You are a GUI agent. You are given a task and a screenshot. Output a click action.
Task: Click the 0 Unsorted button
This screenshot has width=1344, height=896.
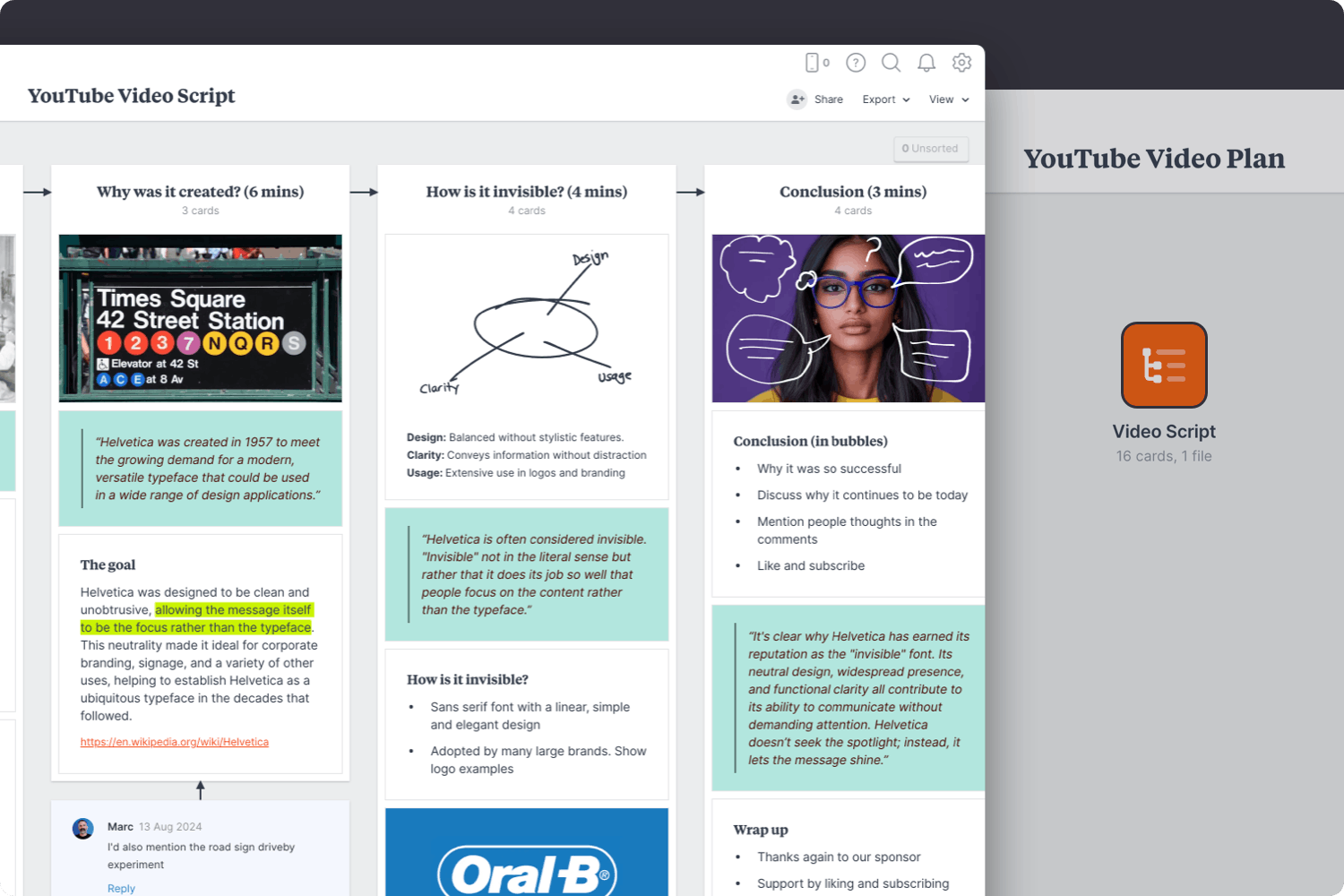tap(930, 149)
